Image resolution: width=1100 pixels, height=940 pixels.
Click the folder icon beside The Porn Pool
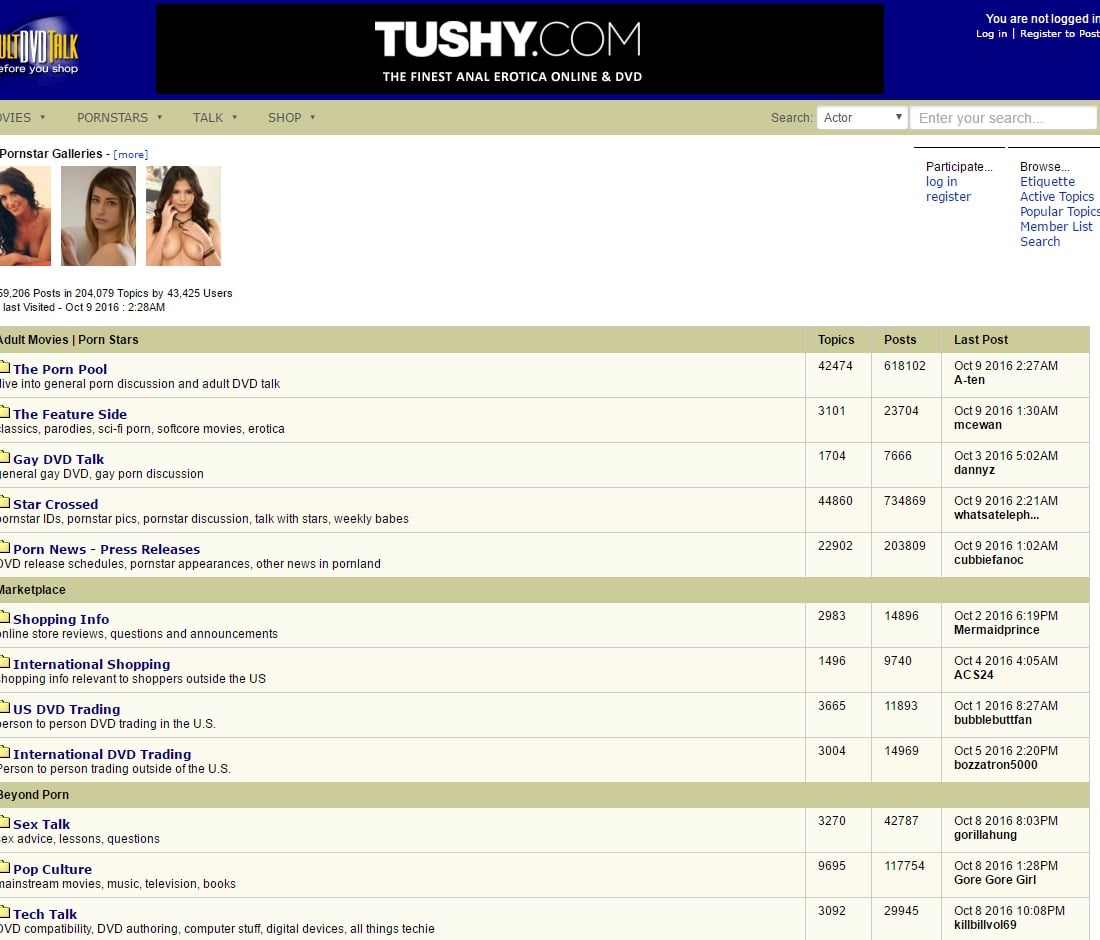tap(4, 367)
